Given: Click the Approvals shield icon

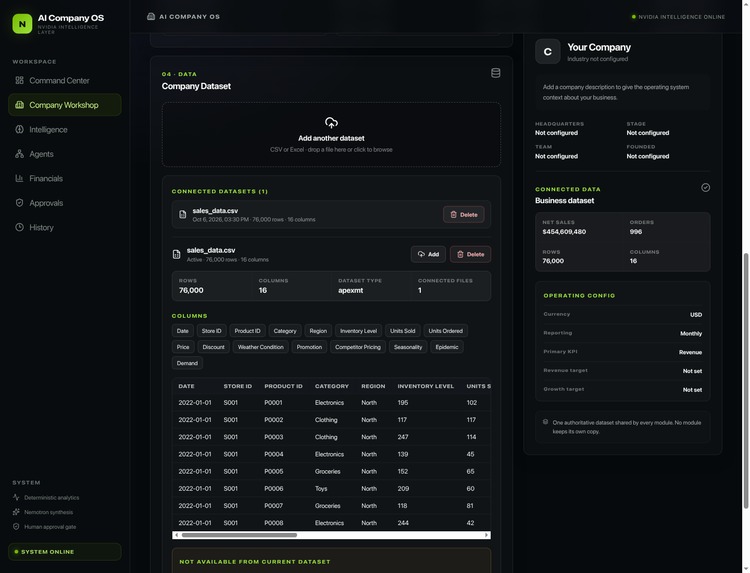Looking at the screenshot, I should click(x=19, y=203).
